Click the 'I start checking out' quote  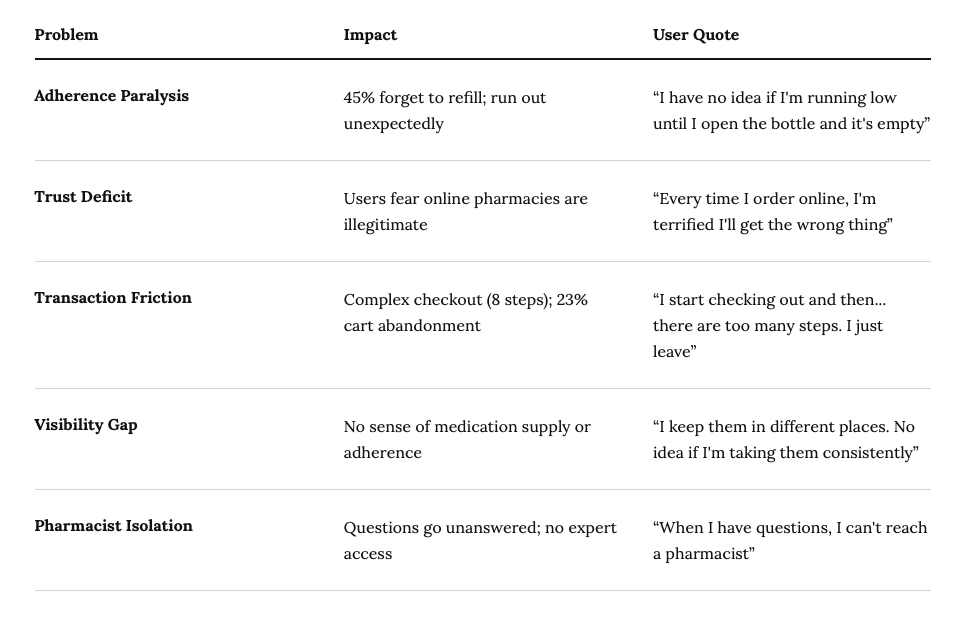769,325
